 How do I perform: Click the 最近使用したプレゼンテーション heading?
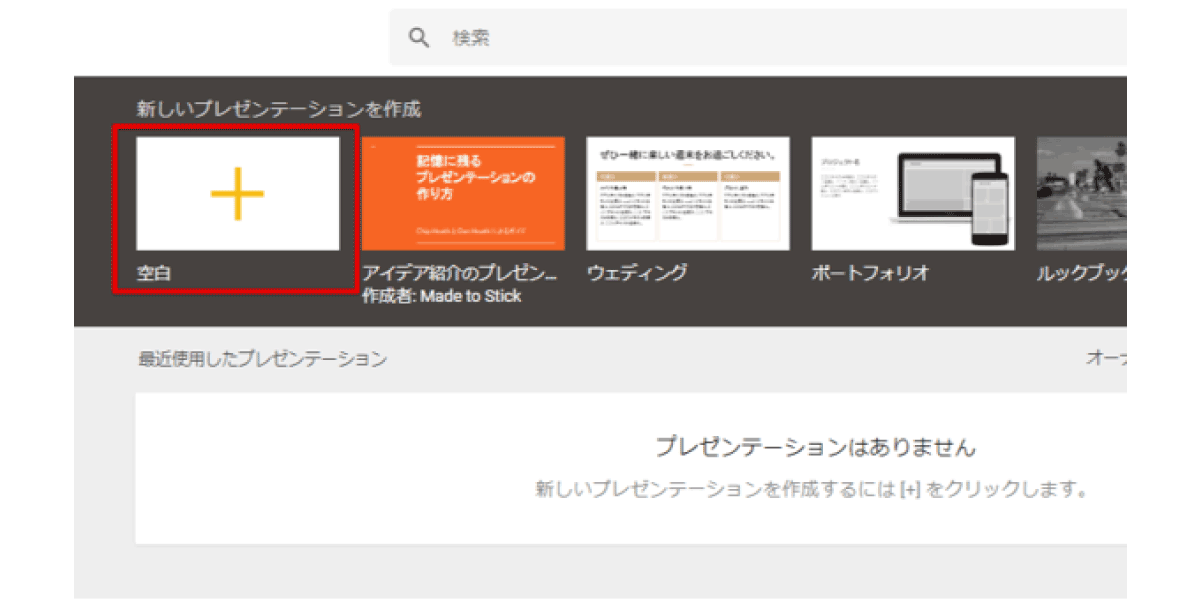262,358
